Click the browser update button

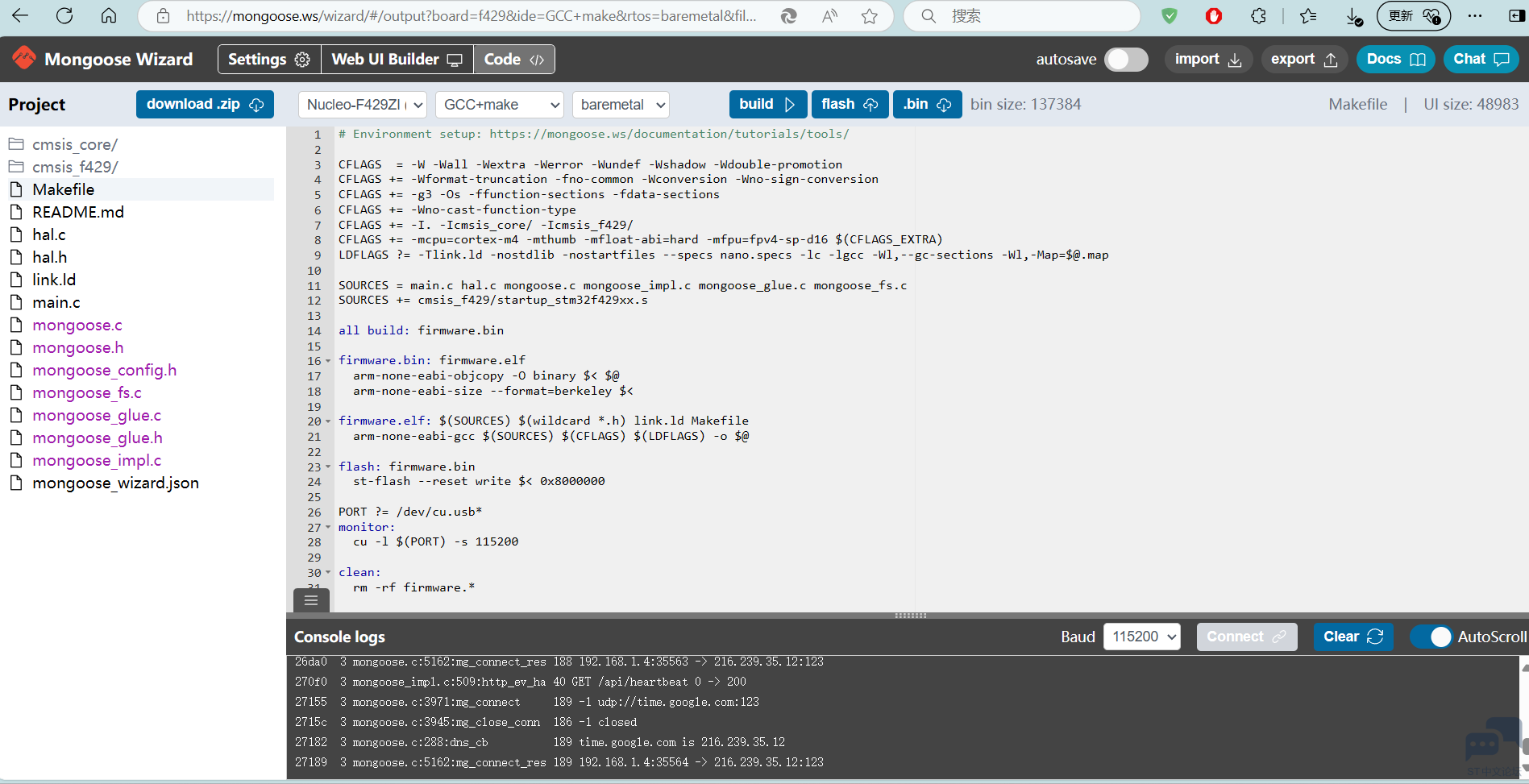point(1413,16)
